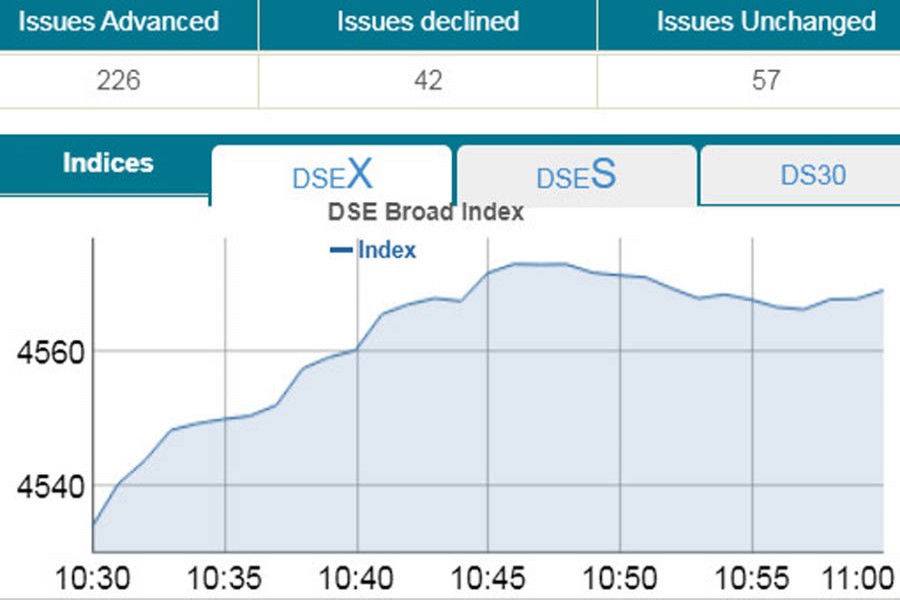
Task: Click the 4560 y-axis label
Action: coord(42,352)
